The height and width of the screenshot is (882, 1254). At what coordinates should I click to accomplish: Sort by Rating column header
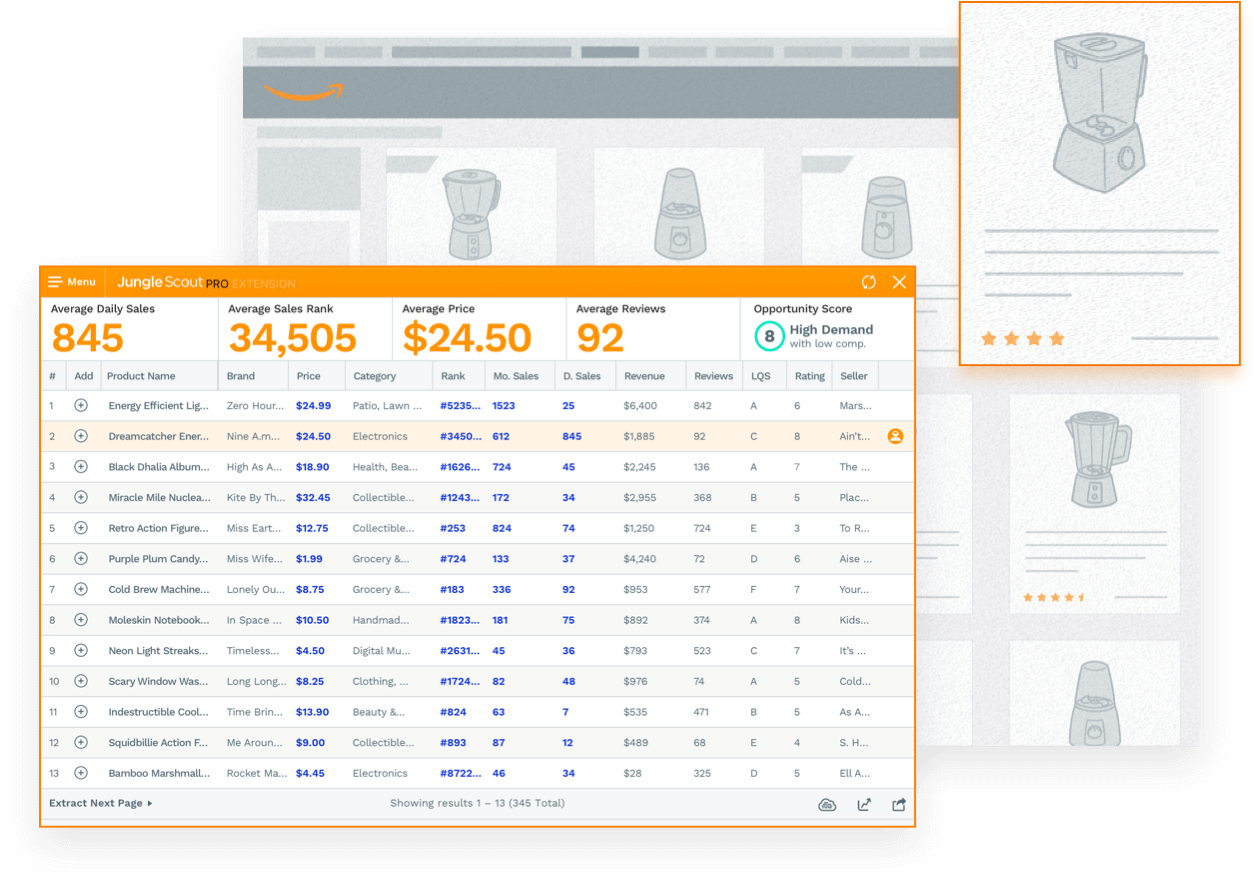tap(810, 376)
